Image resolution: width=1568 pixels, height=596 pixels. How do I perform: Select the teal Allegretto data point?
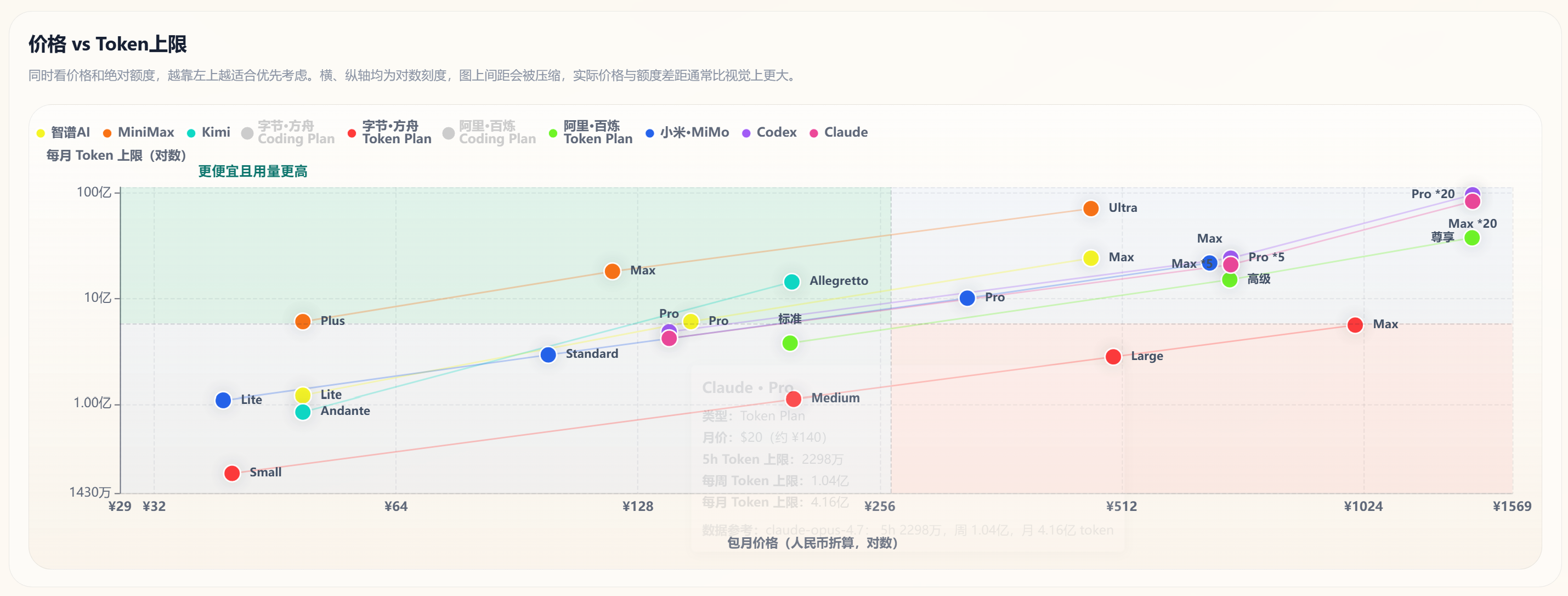pyautogui.click(x=791, y=281)
